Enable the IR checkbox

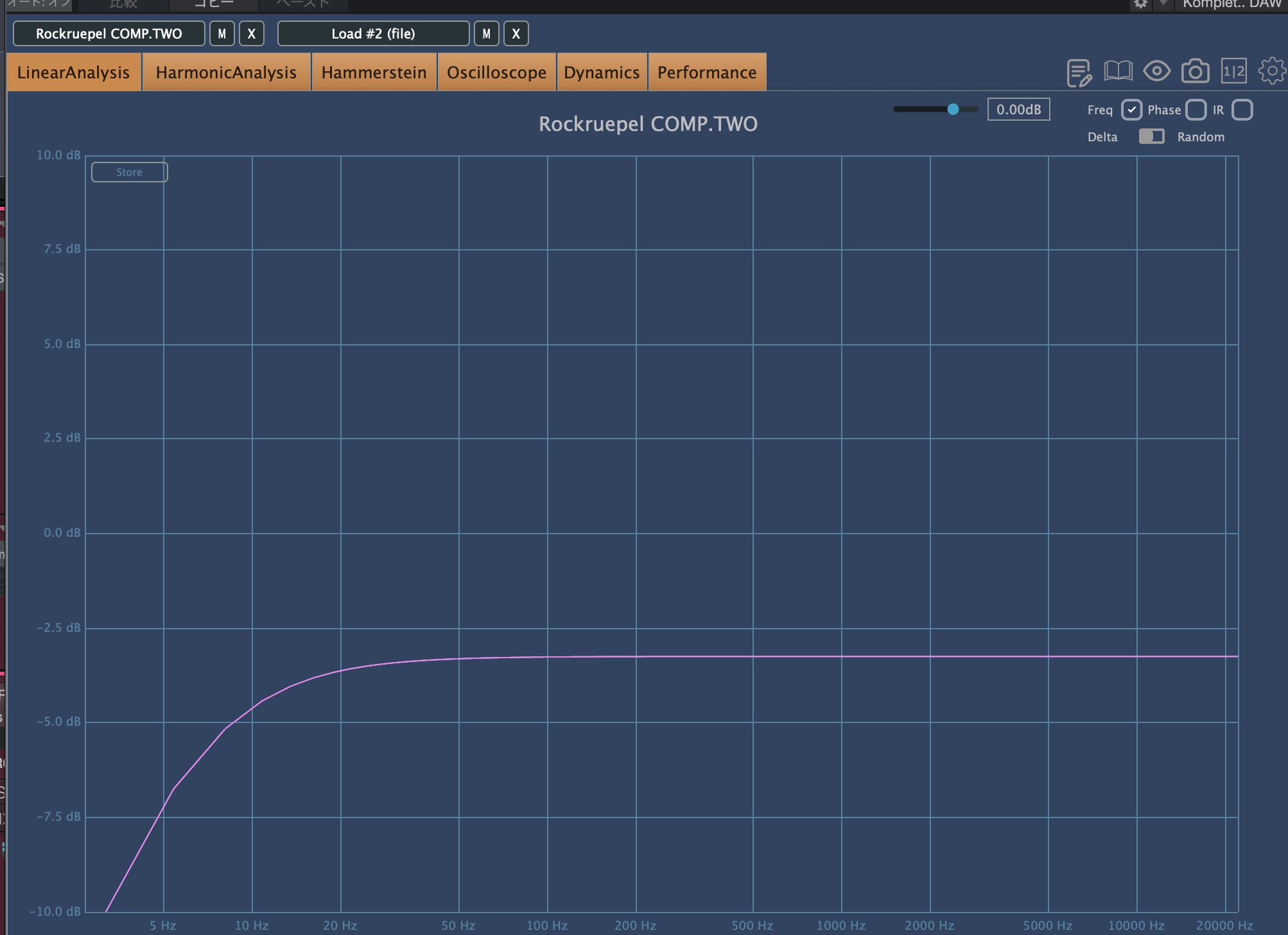point(1242,110)
